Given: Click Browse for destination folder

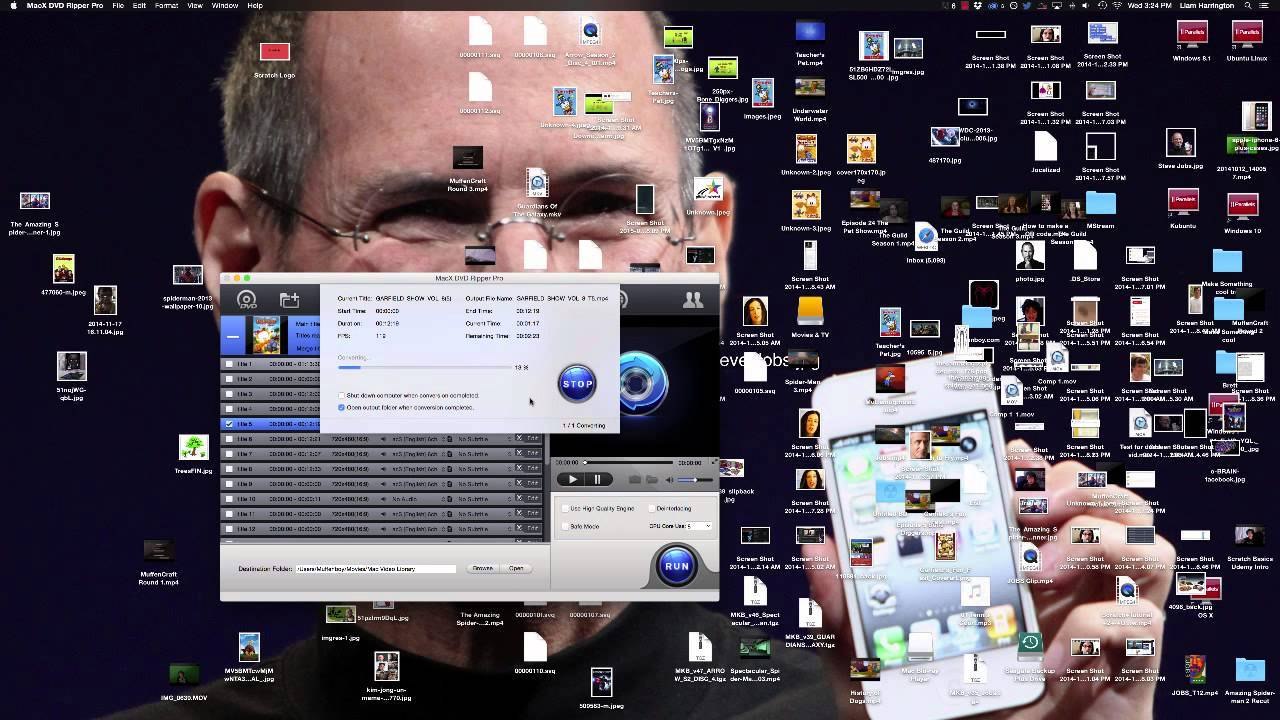Looking at the screenshot, I should pos(483,568).
